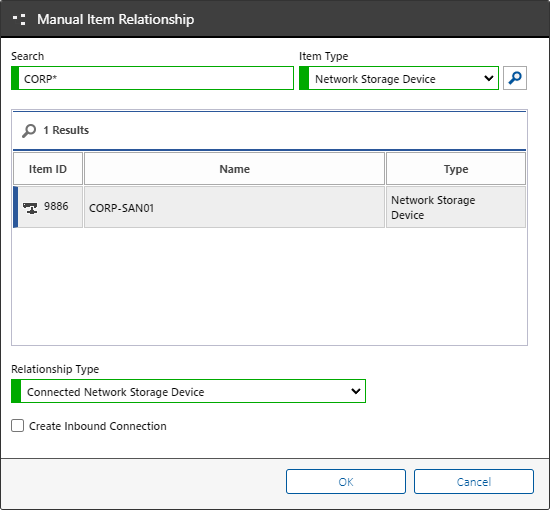Click the Name column header
The image size is (550, 510).
(234, 169)
